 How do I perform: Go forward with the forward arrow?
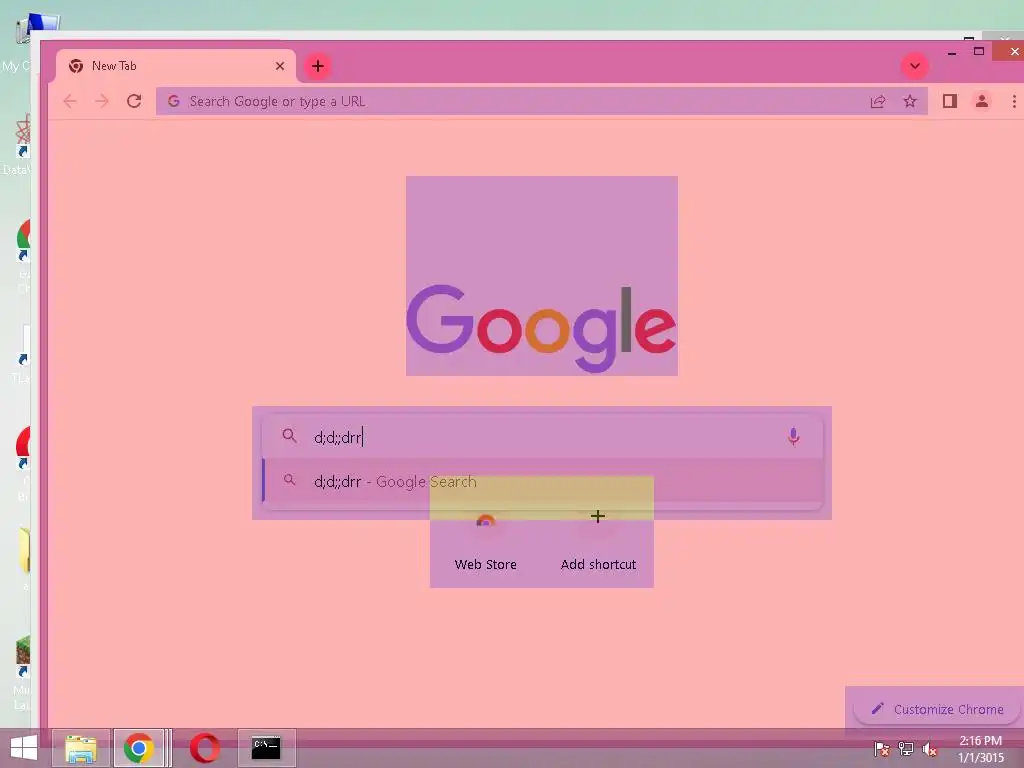click(x=101, y=101)
